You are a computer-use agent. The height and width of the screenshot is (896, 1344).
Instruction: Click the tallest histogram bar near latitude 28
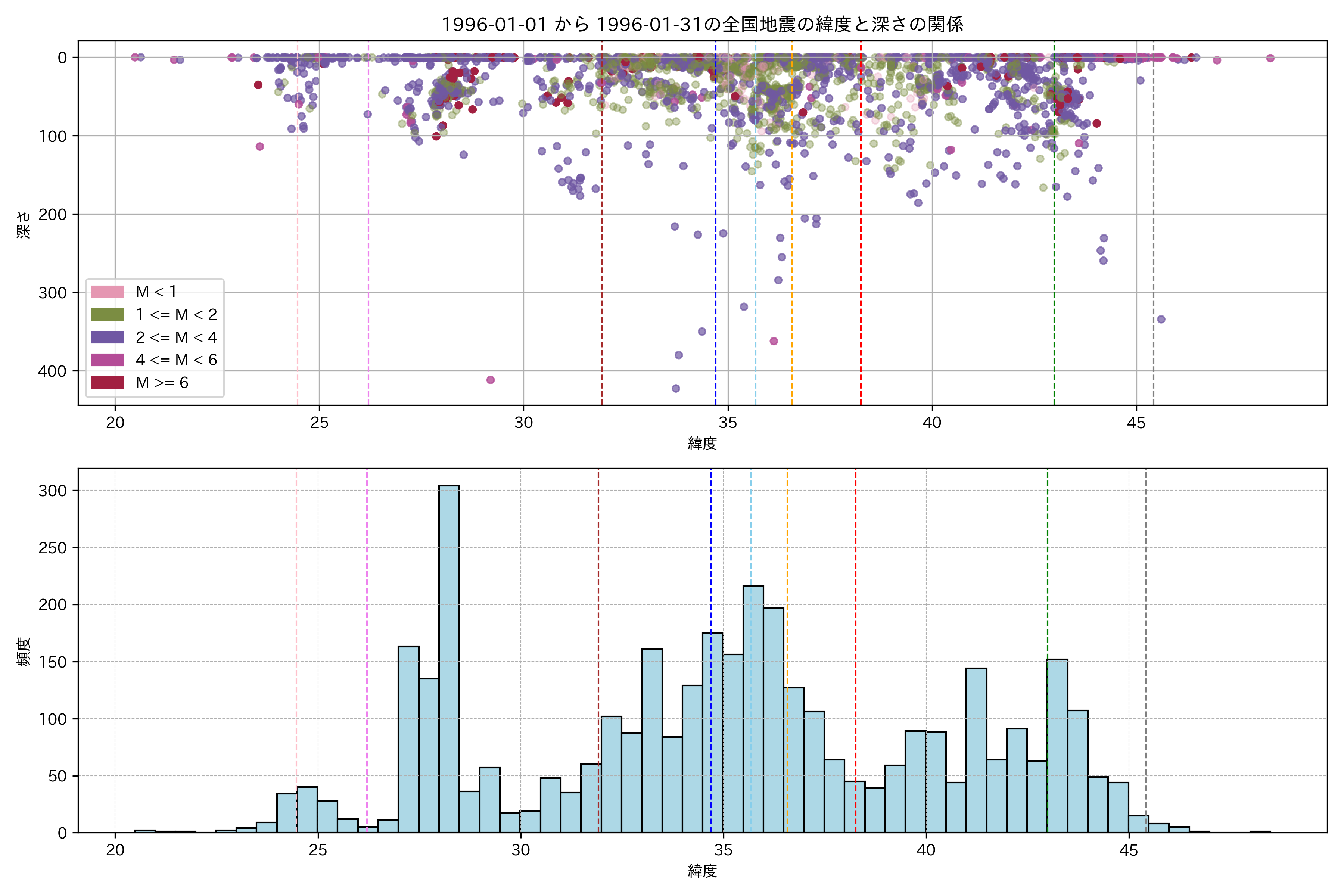(449, 657)
